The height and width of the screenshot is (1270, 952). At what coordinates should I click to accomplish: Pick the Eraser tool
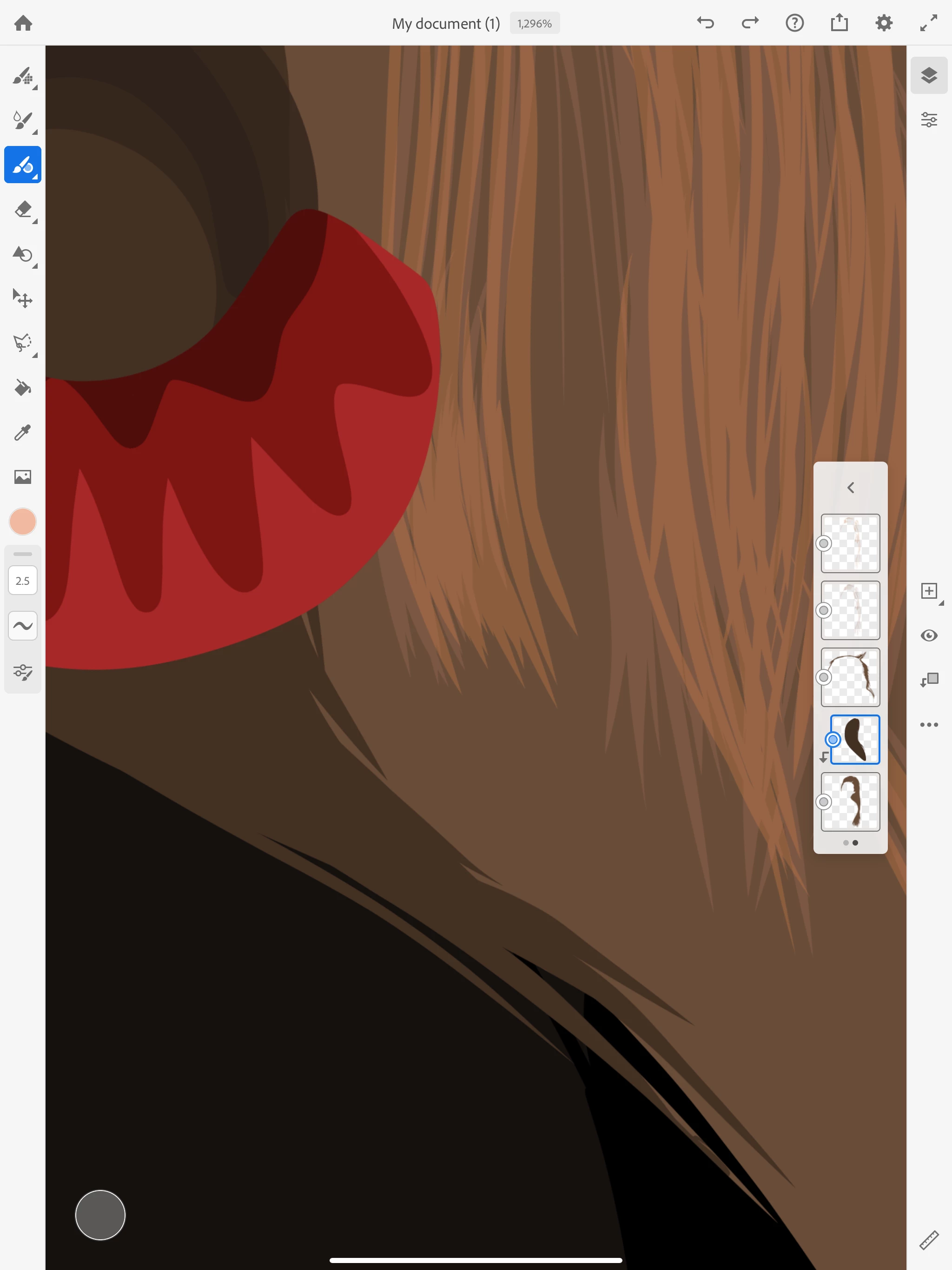(x=22, y=210)
